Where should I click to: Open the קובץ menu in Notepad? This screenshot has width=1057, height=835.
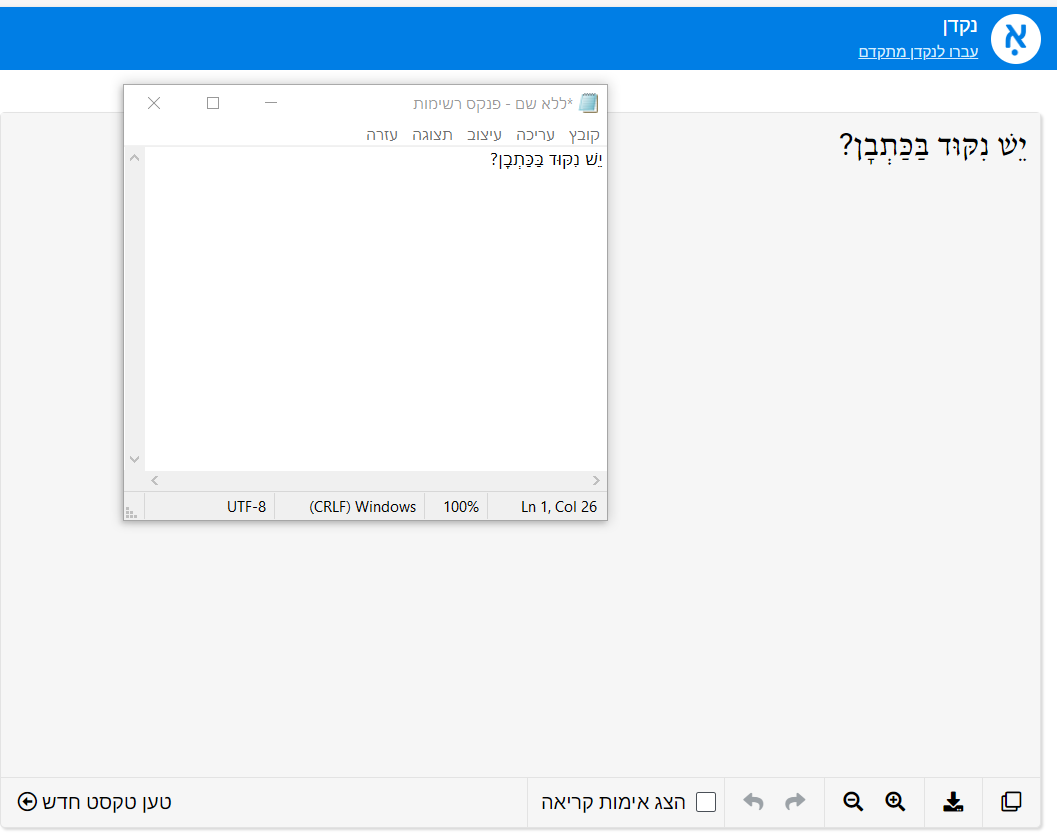pos(584,135)
